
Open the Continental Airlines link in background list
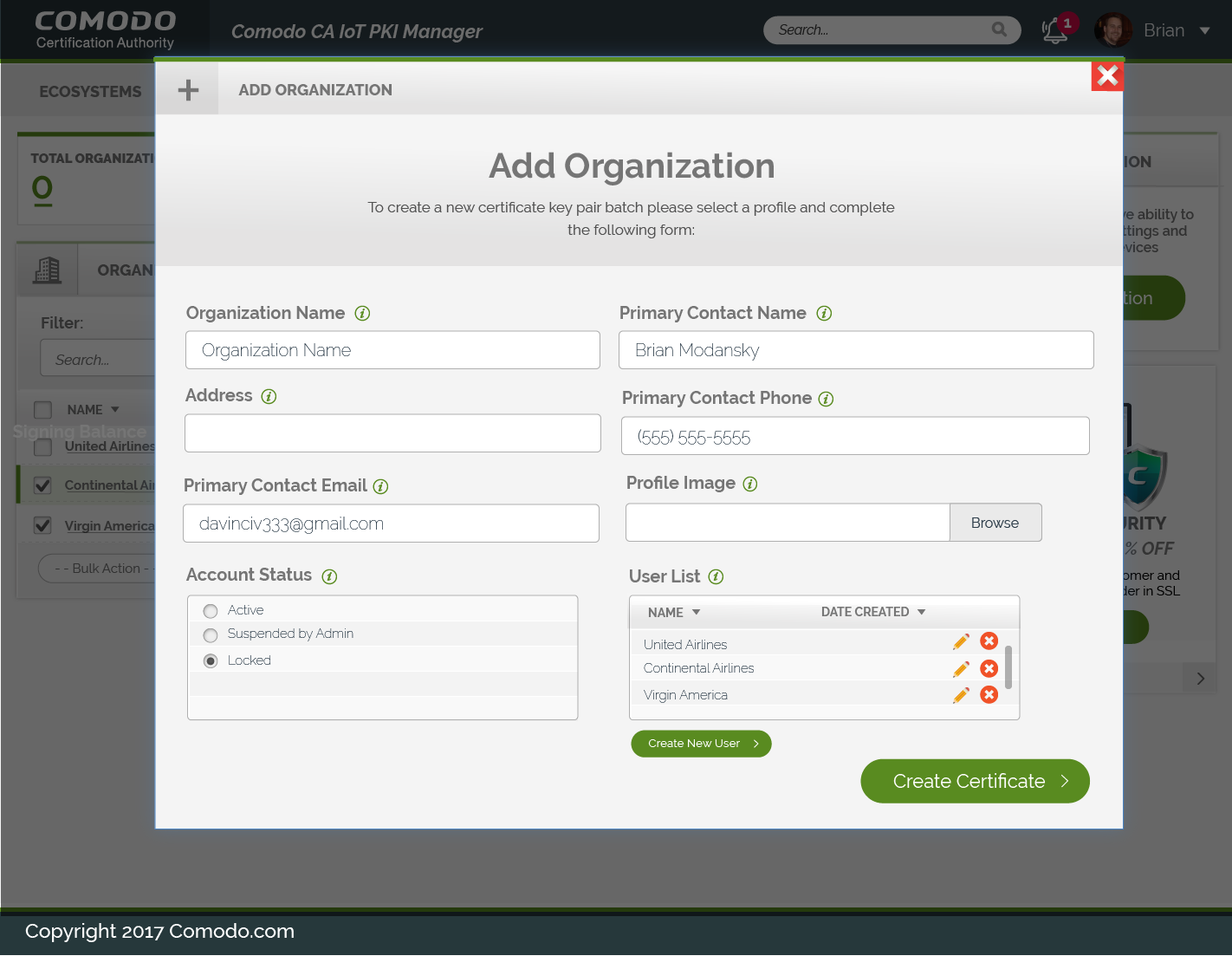coord(109,485)
